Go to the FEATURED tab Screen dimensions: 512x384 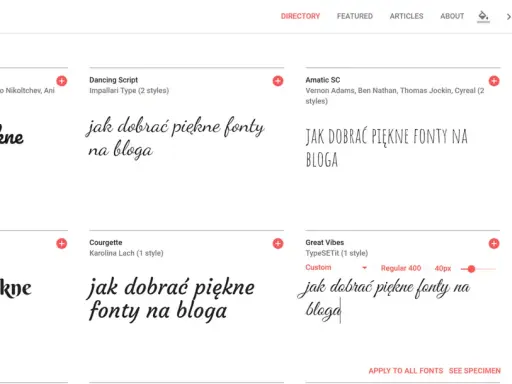tap(355, 16)
